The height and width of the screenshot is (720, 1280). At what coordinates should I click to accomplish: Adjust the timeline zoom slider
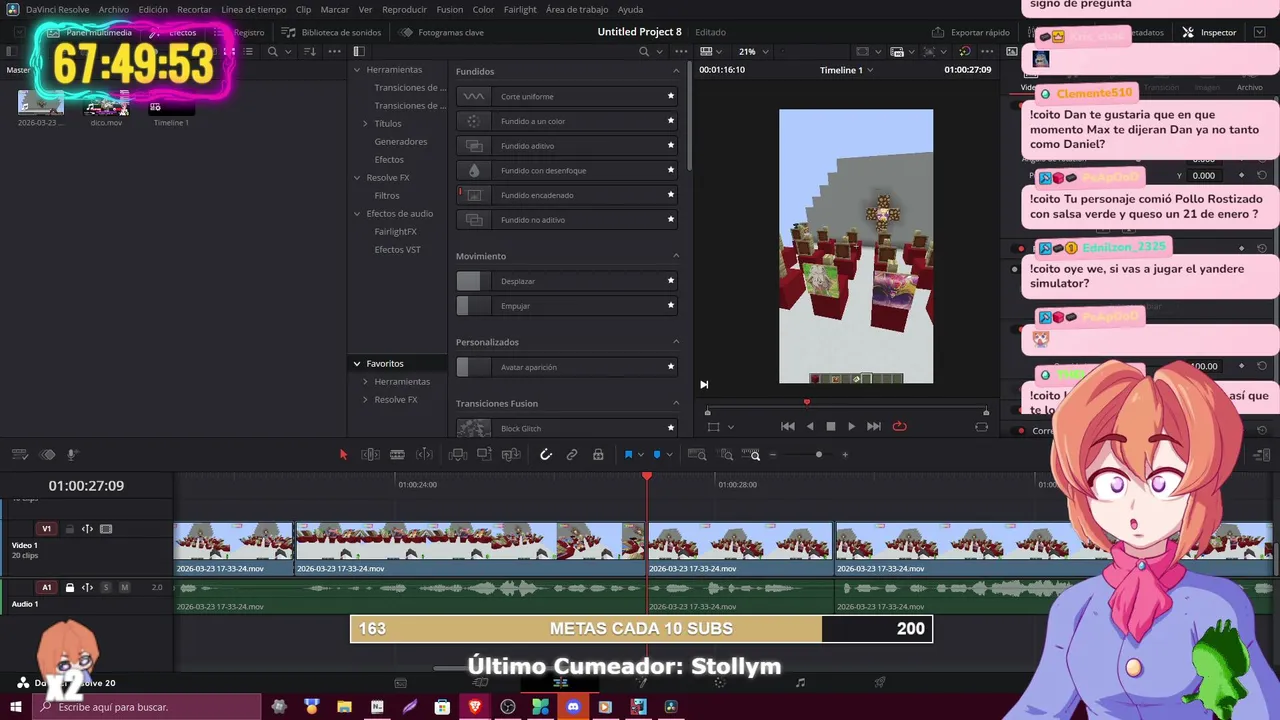pyautogui.click(x=818, y=454)
